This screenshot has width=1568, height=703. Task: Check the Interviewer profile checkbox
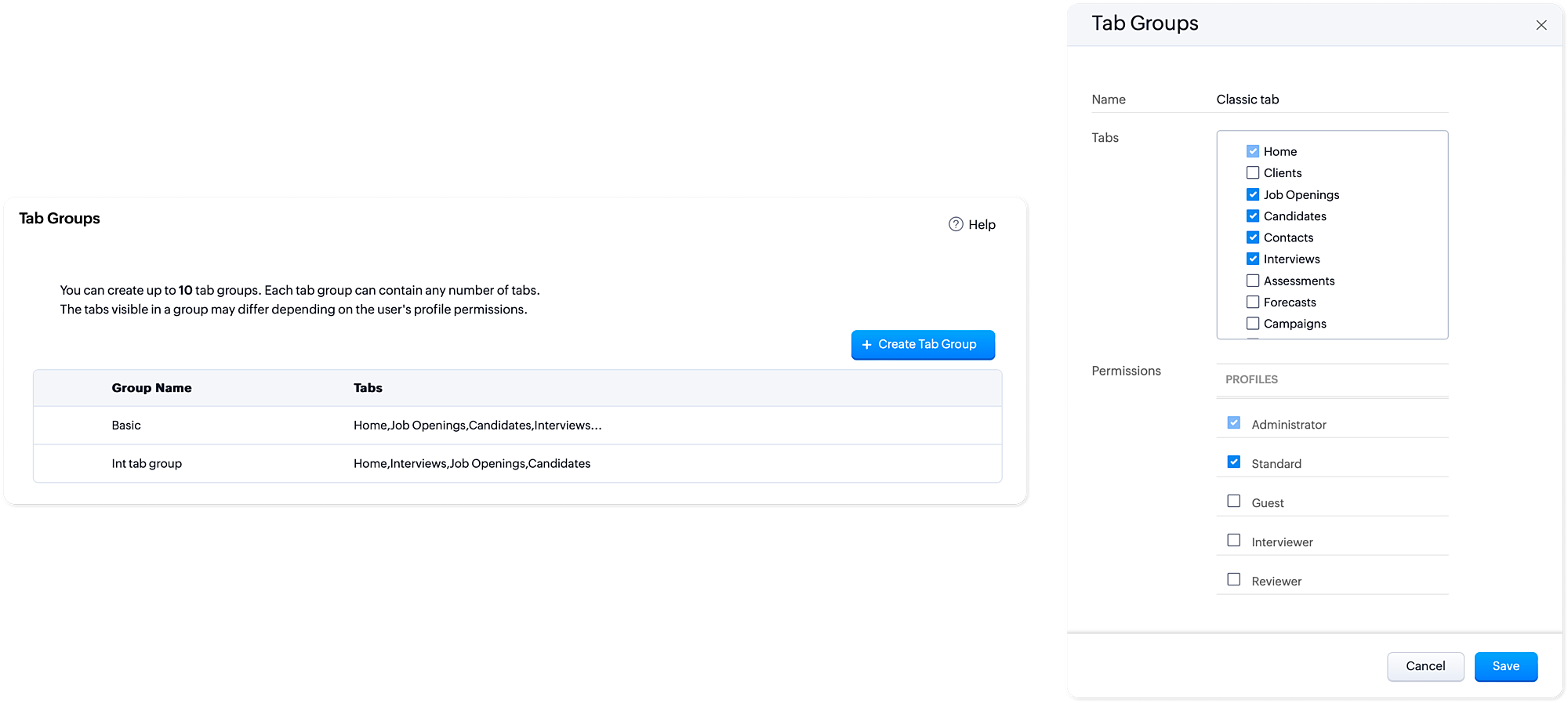tap(1234, 541)
